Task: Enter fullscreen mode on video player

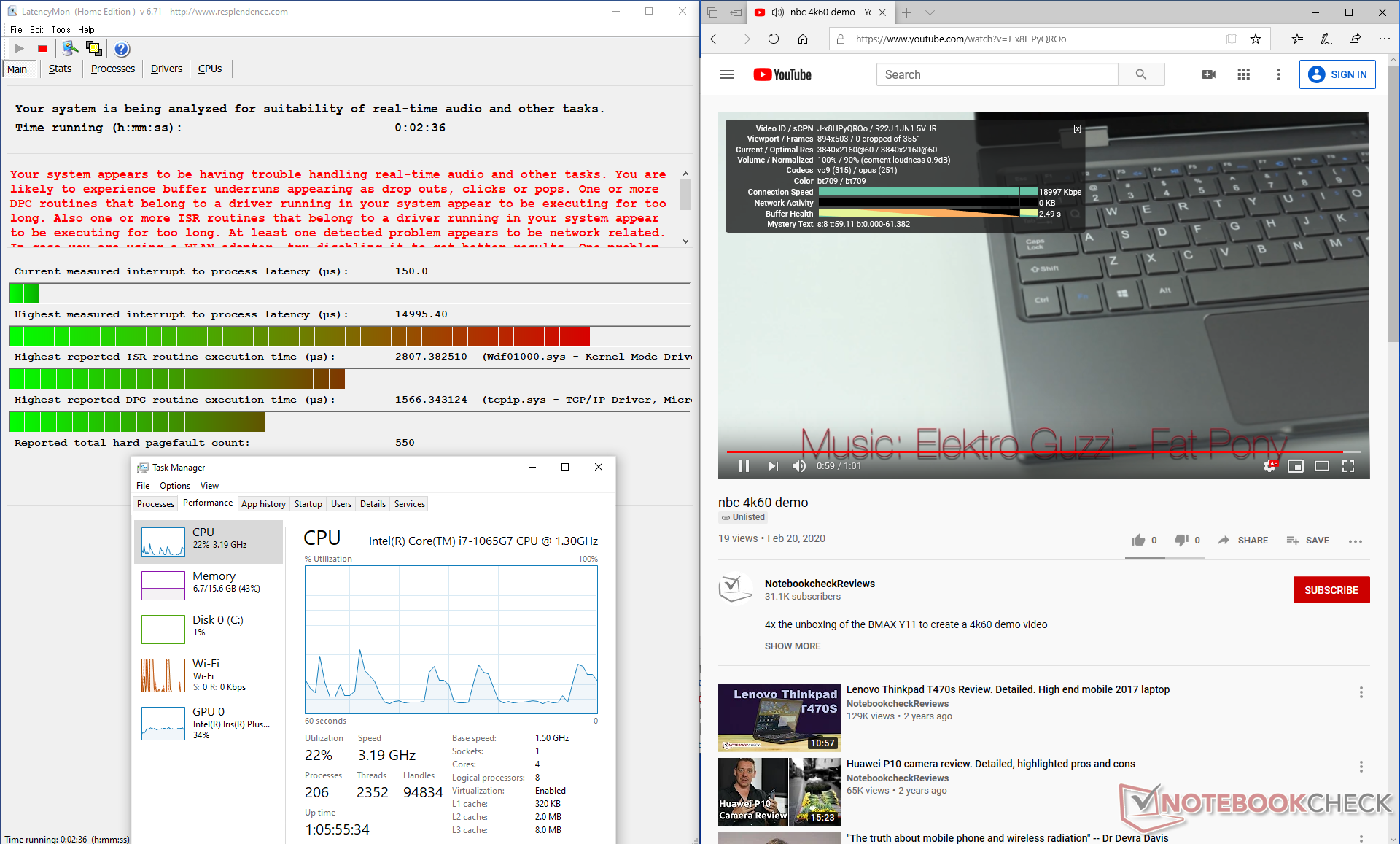Action: tap(1348, 466)
